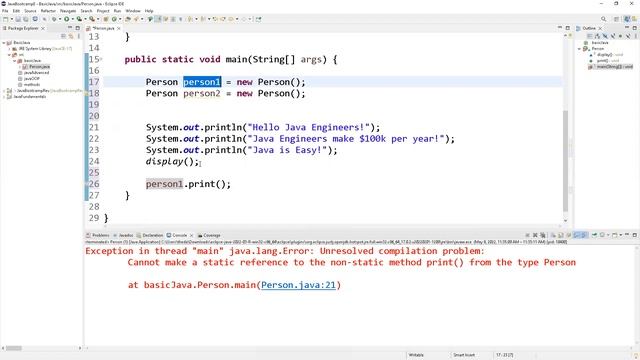The height and width of the screenshot is (360, 640).
Task: Click the folding marker on line 15
Action: coord(101,59)
